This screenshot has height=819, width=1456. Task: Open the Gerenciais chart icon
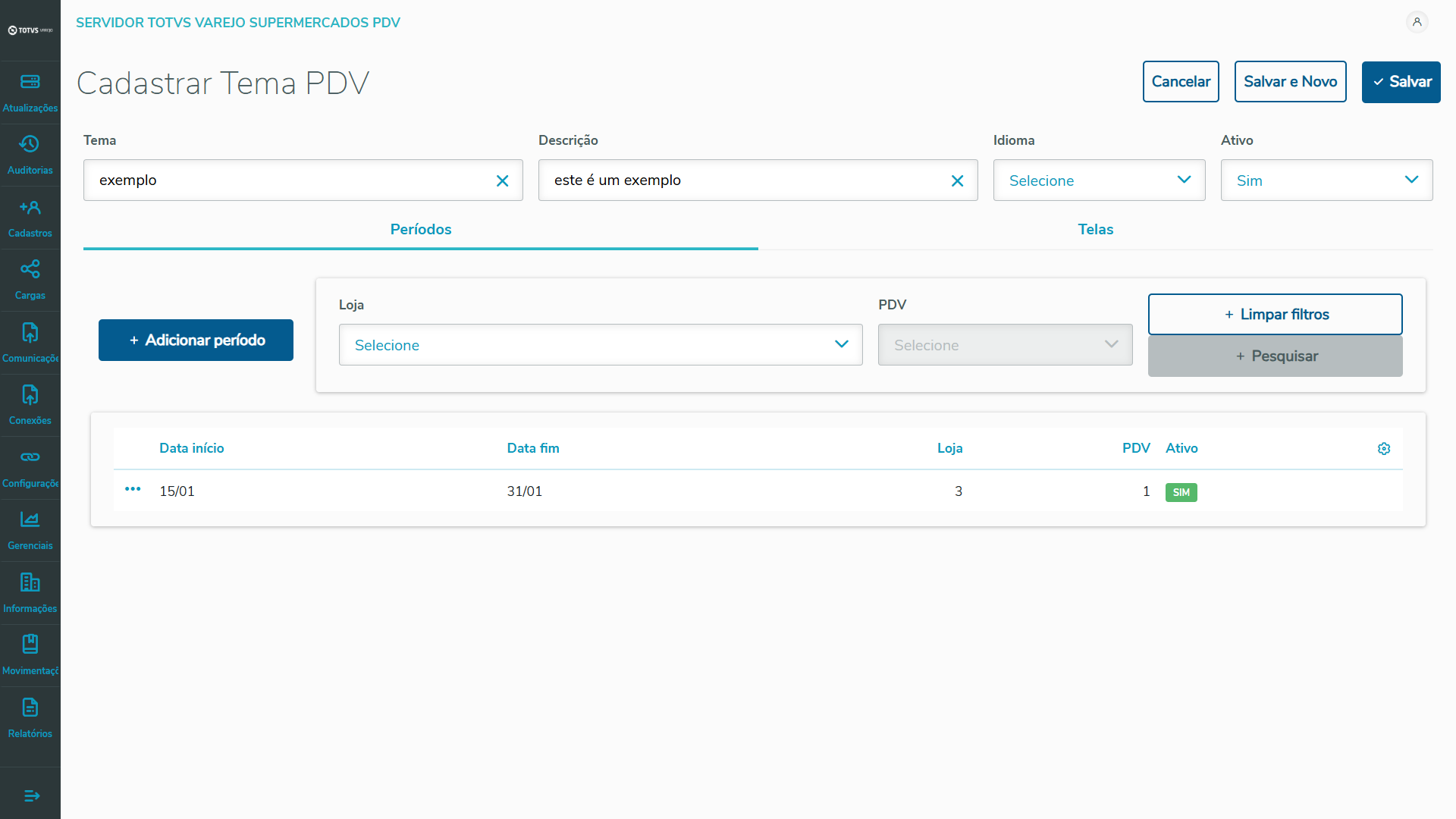tap(30, 519)
